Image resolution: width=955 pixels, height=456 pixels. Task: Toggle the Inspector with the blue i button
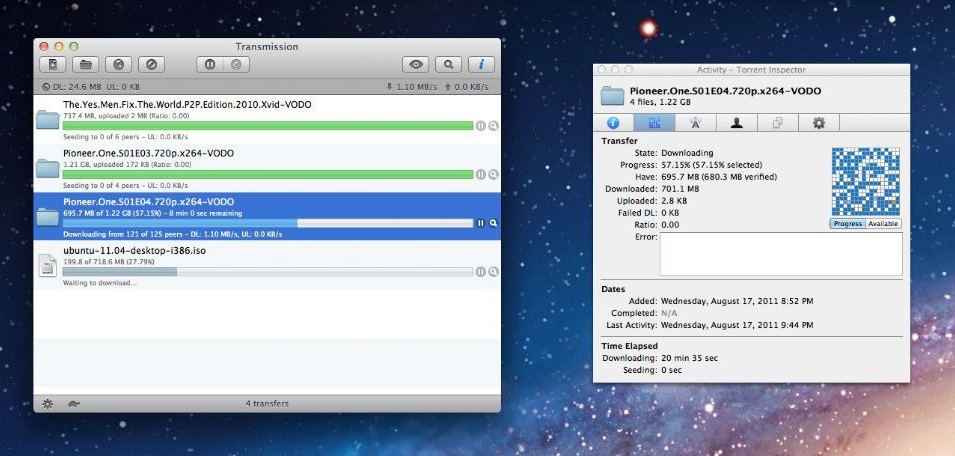(x=481, y=64)
